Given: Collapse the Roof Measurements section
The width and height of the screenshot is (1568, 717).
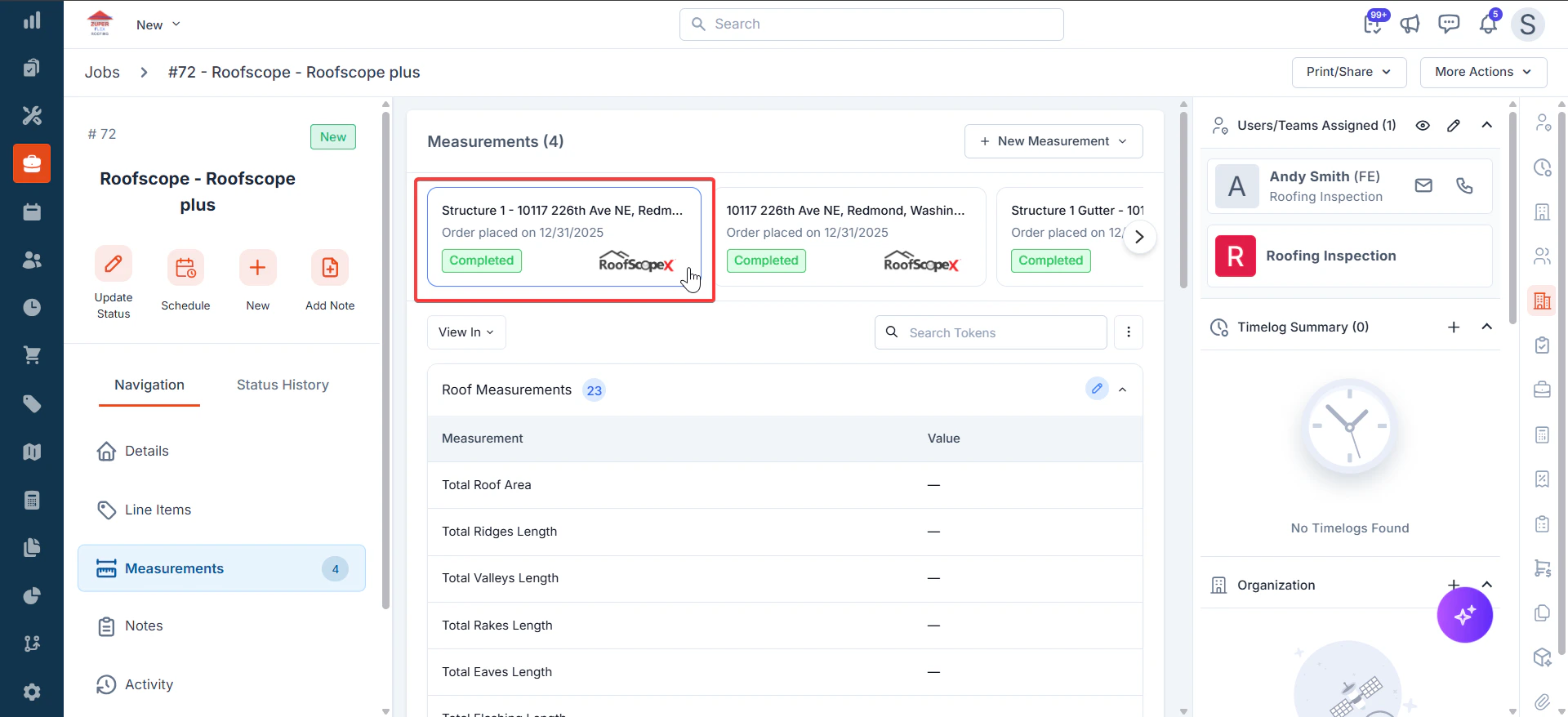Looking at the screenshot, I should click(x=1123, y=390).
